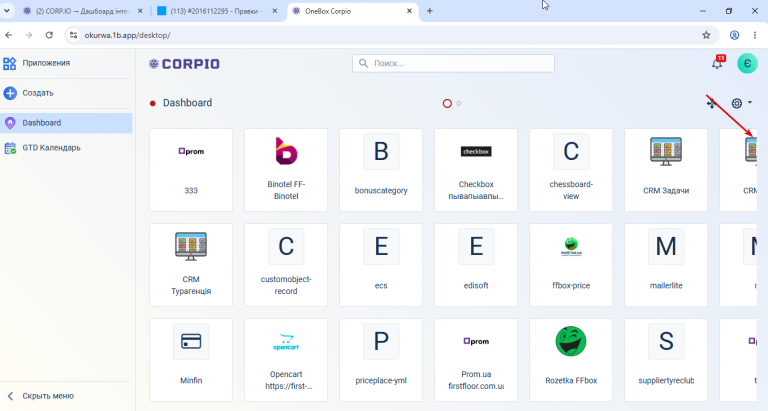Open the dashboard settings gear dropdown
The width and height of the screenshot is (768, 411).
tap(741, 103)
